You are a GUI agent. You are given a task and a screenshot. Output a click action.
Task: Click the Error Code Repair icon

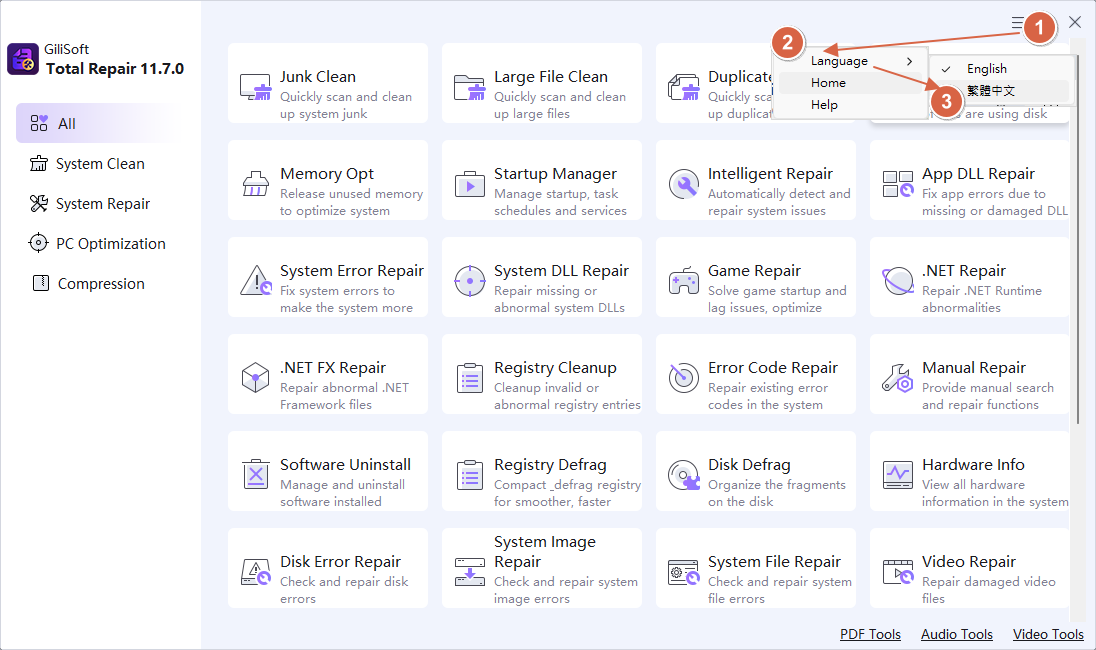click(684, 377)
